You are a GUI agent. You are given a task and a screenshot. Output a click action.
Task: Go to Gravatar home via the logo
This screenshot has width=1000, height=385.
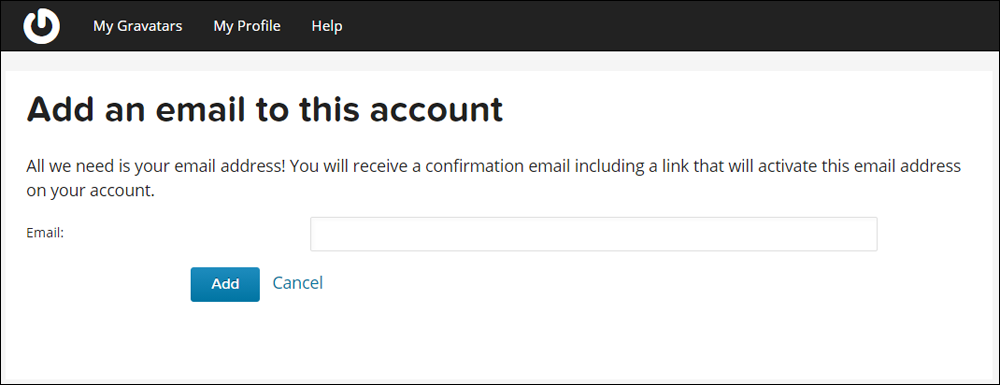click(x=41, y=26)
